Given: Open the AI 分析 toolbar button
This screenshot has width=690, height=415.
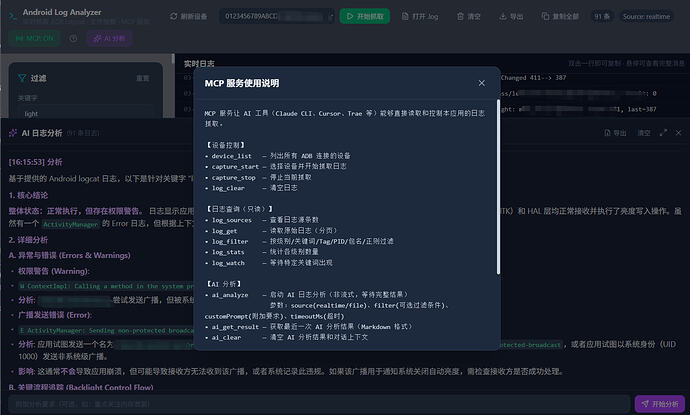Looking at the screenshot, I should point(109,38).
